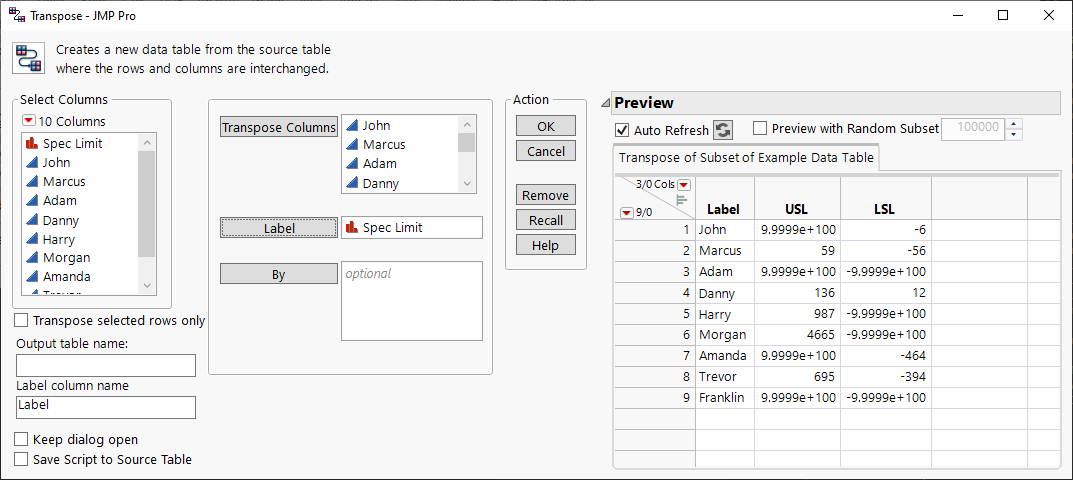The height and width of the screenshot is (480, 1073).
Task: Enable Preview with Random Subset
Action: [760, 128]
